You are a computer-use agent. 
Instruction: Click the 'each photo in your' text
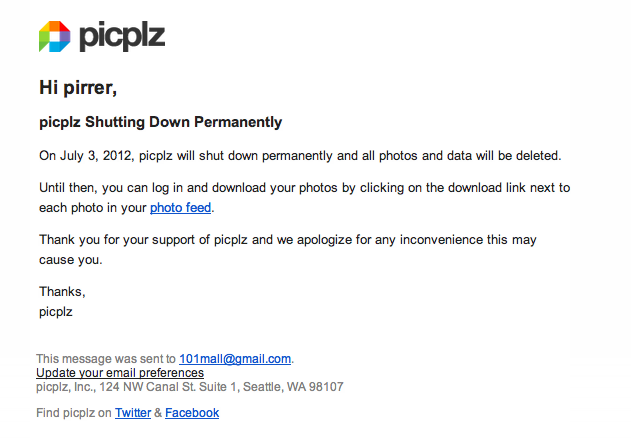pos(93,208)
